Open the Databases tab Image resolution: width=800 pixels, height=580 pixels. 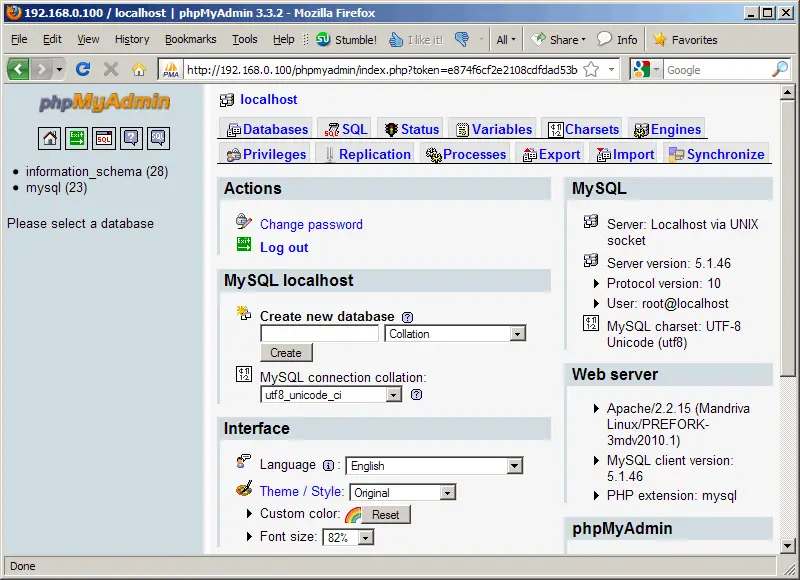coord(267,130)
